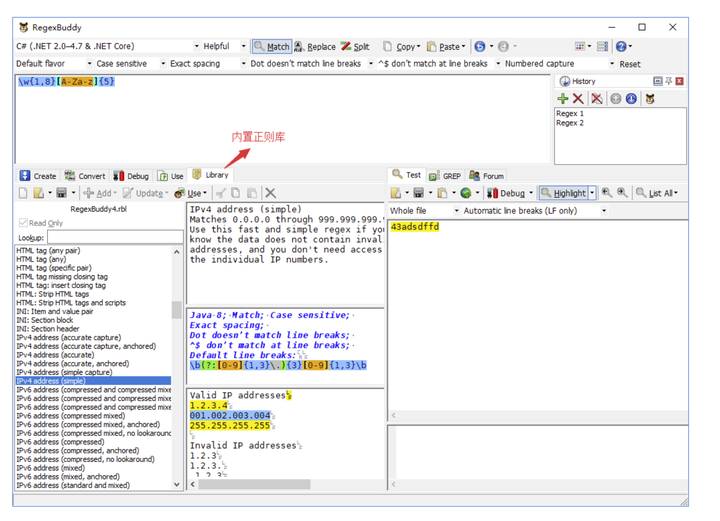This screenshot has width=720, height=521.
Task: Open library file folder icon
Action: click(39, 193)
